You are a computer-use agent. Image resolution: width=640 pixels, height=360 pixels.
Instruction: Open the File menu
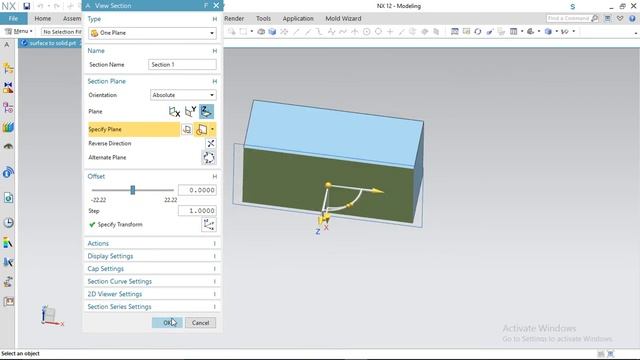click(x=13, y=18)
